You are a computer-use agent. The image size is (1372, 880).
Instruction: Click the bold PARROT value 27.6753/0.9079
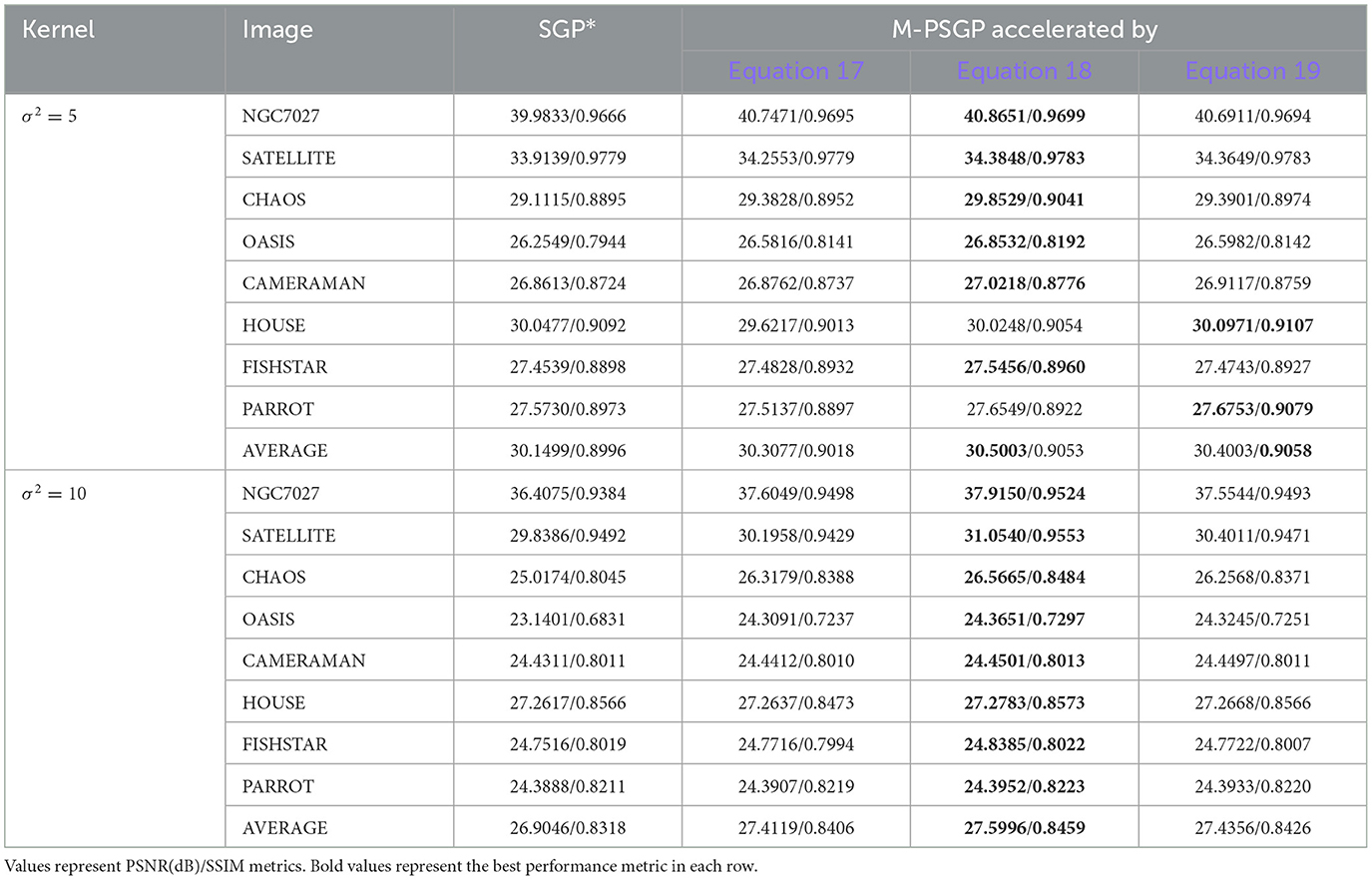click(x=1252, y=409)
